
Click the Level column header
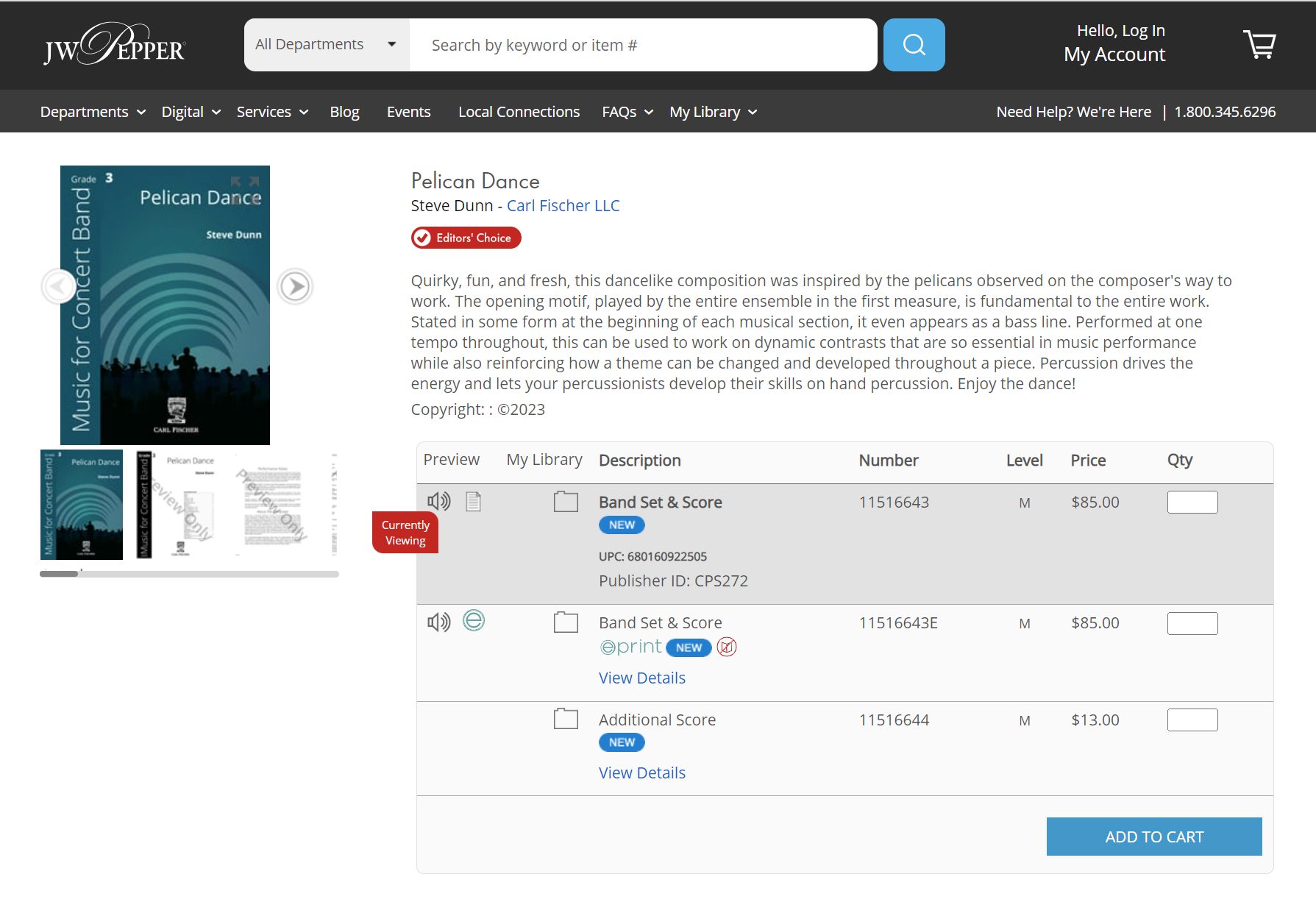(1025, 461)
